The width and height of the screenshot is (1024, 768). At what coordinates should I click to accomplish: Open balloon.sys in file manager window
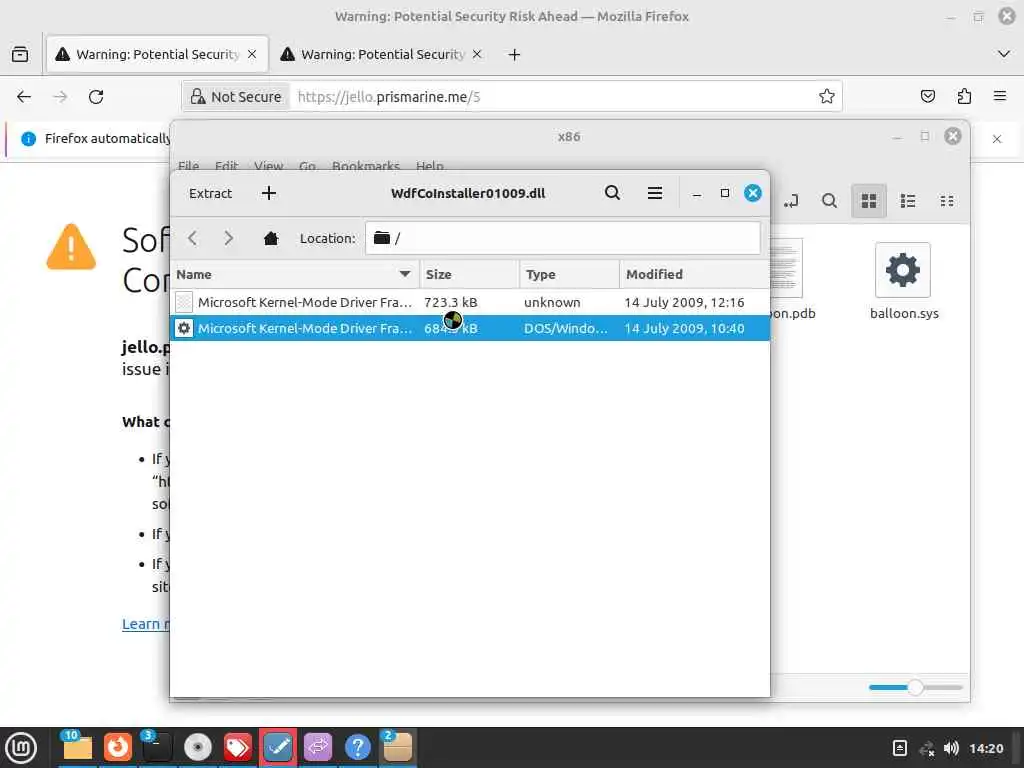pos(903,281)
